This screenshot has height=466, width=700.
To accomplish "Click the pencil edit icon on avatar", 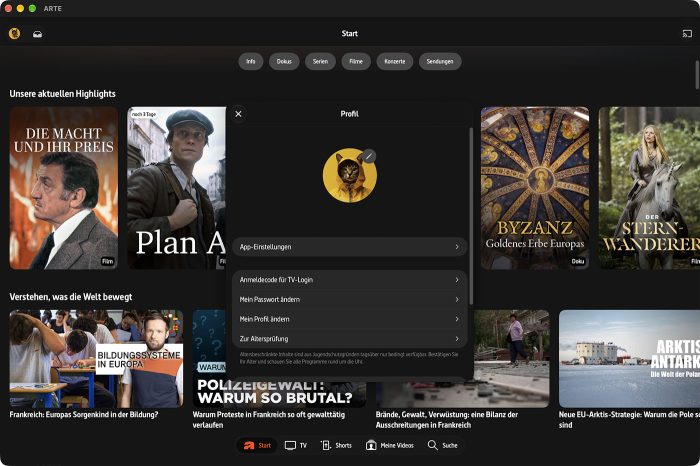I will pos(369,156).
